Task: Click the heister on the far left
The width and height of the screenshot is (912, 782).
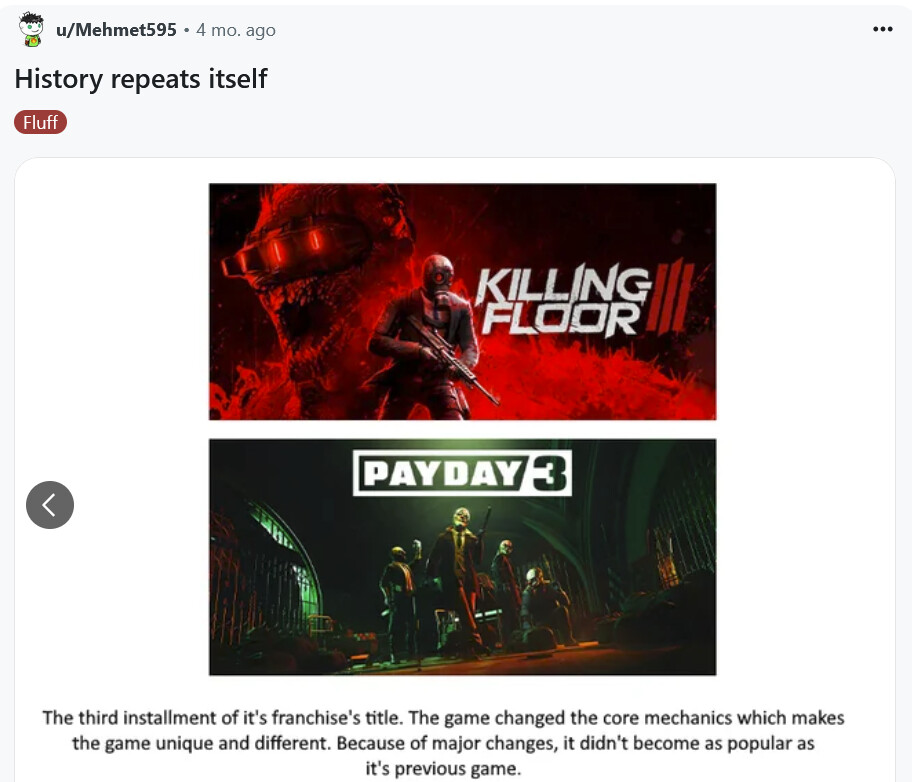Action: point(397,599)
